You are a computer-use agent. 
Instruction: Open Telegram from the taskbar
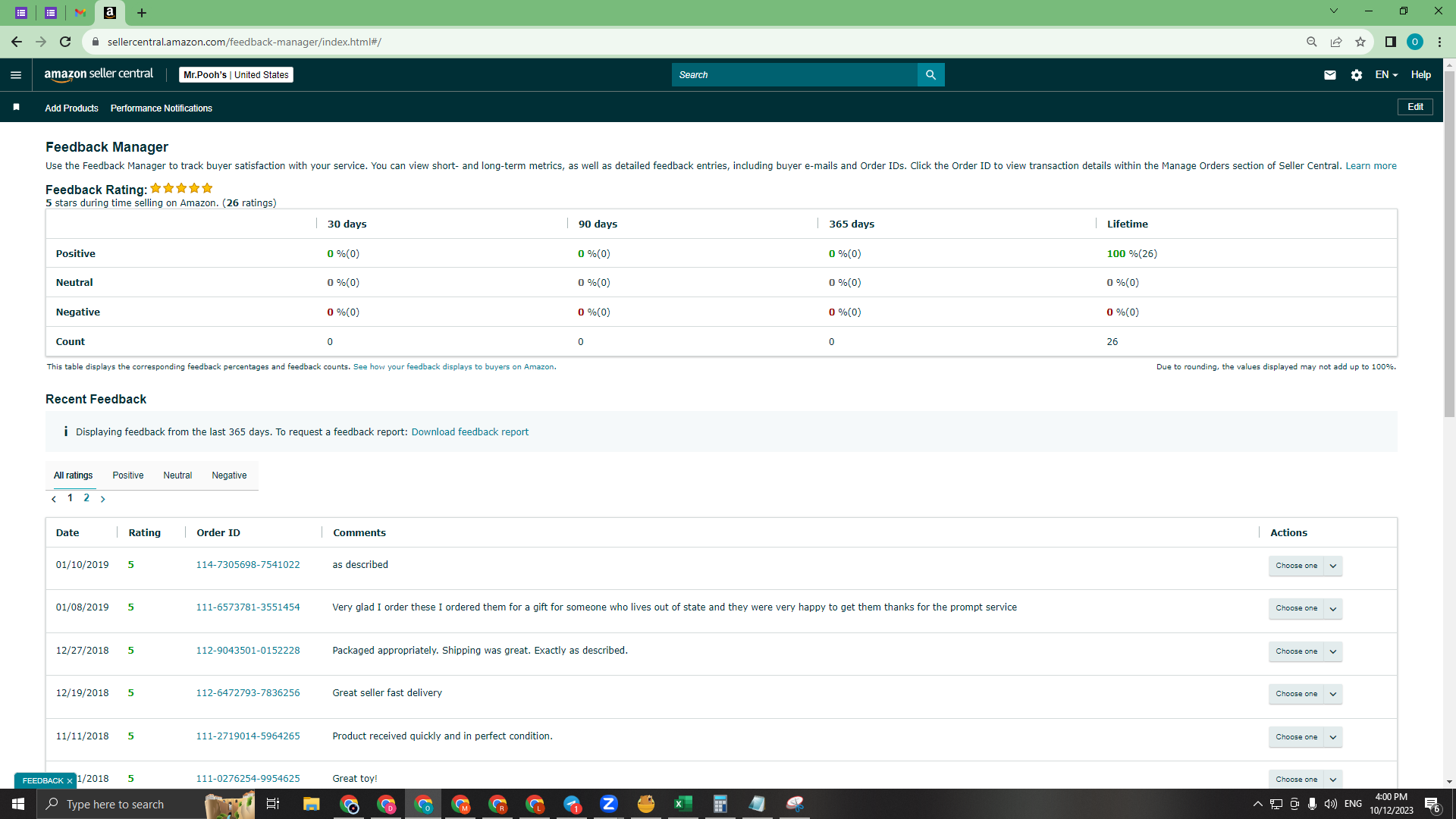[x=572, y=804]
